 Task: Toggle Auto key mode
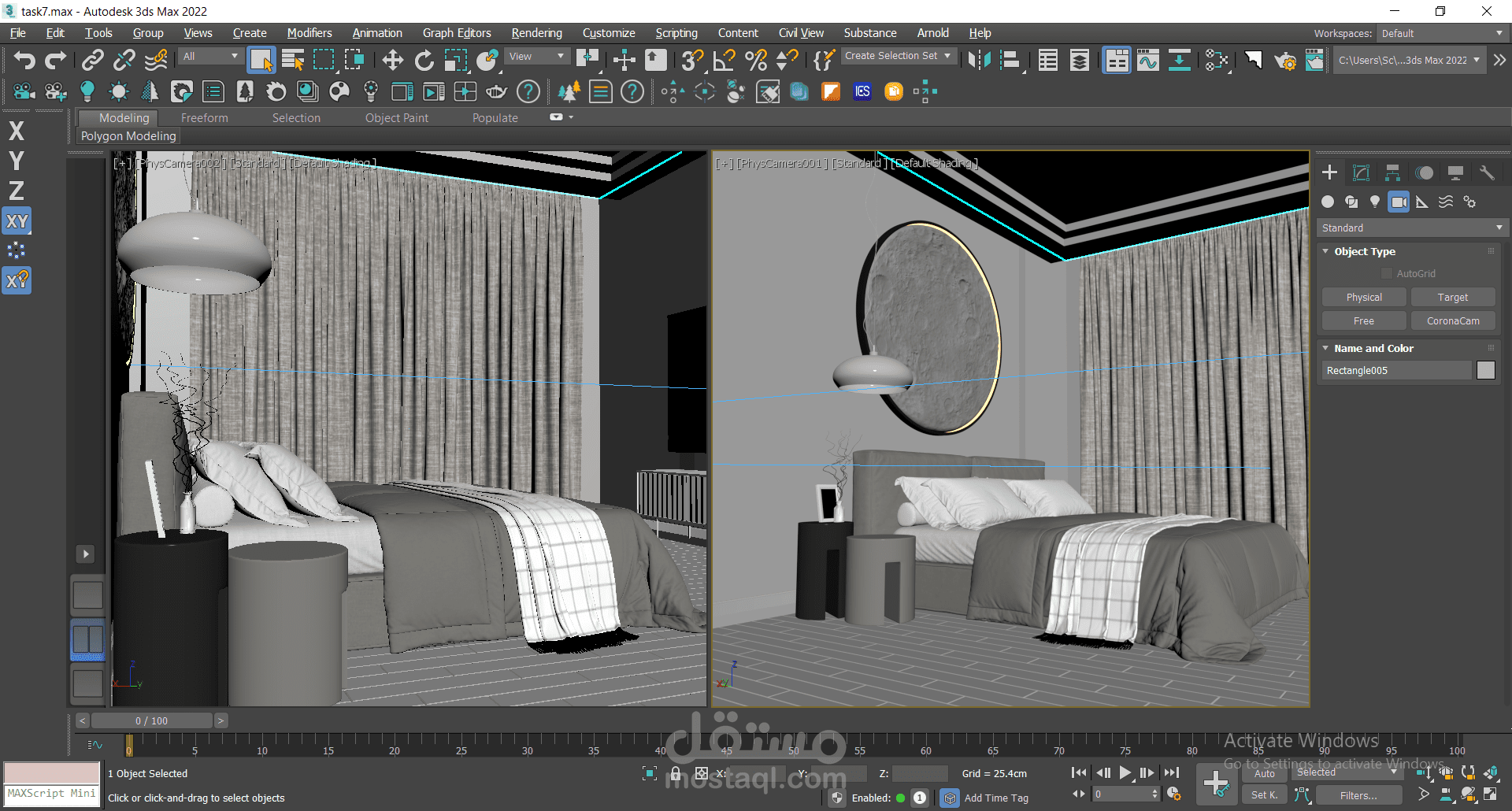(x=1264, y=773)
